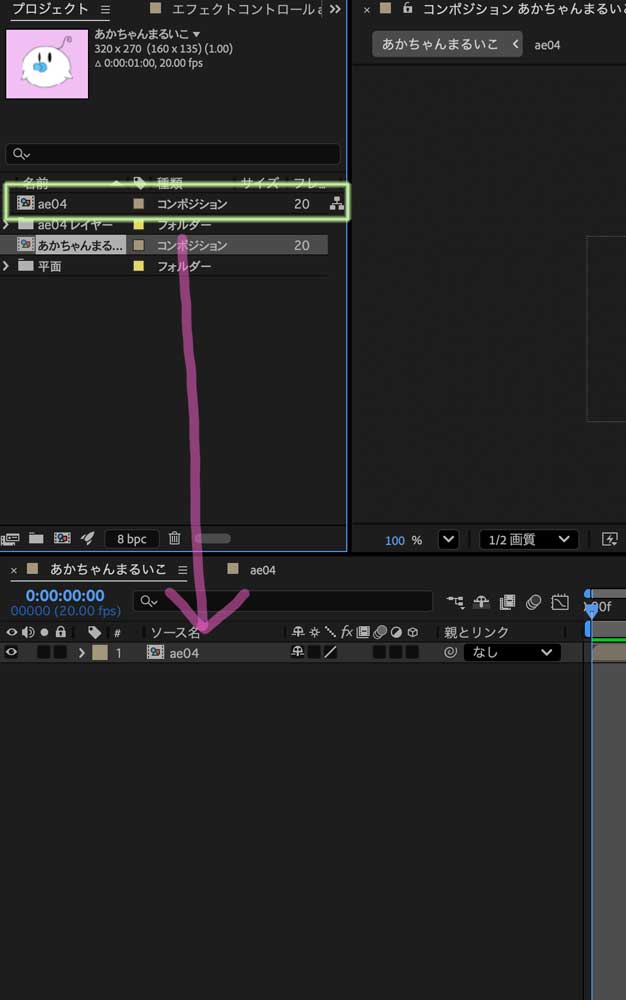The image size is (626, 1000).
Task: Expand the ae04 レイヤー folder
Action: [6, 224]
